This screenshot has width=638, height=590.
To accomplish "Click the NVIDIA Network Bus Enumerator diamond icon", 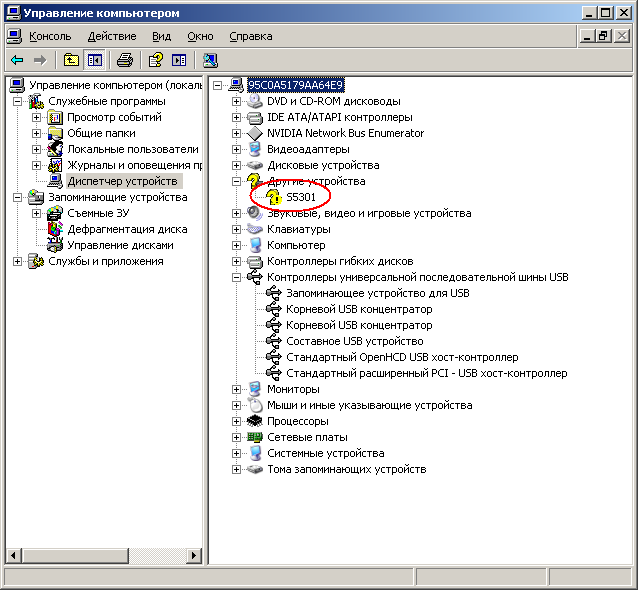I will [x=255, y=133].
